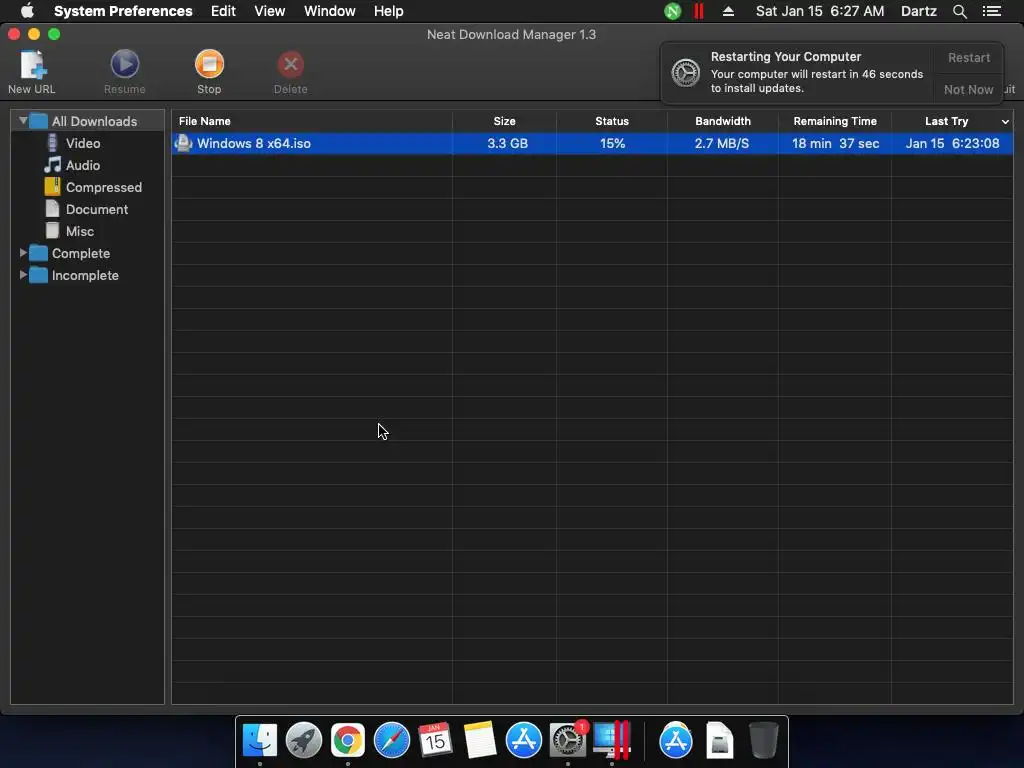Open the Help menu
Image resolution: width=1024 pixels, height=768 pixels.
click(x=389, y=11)
